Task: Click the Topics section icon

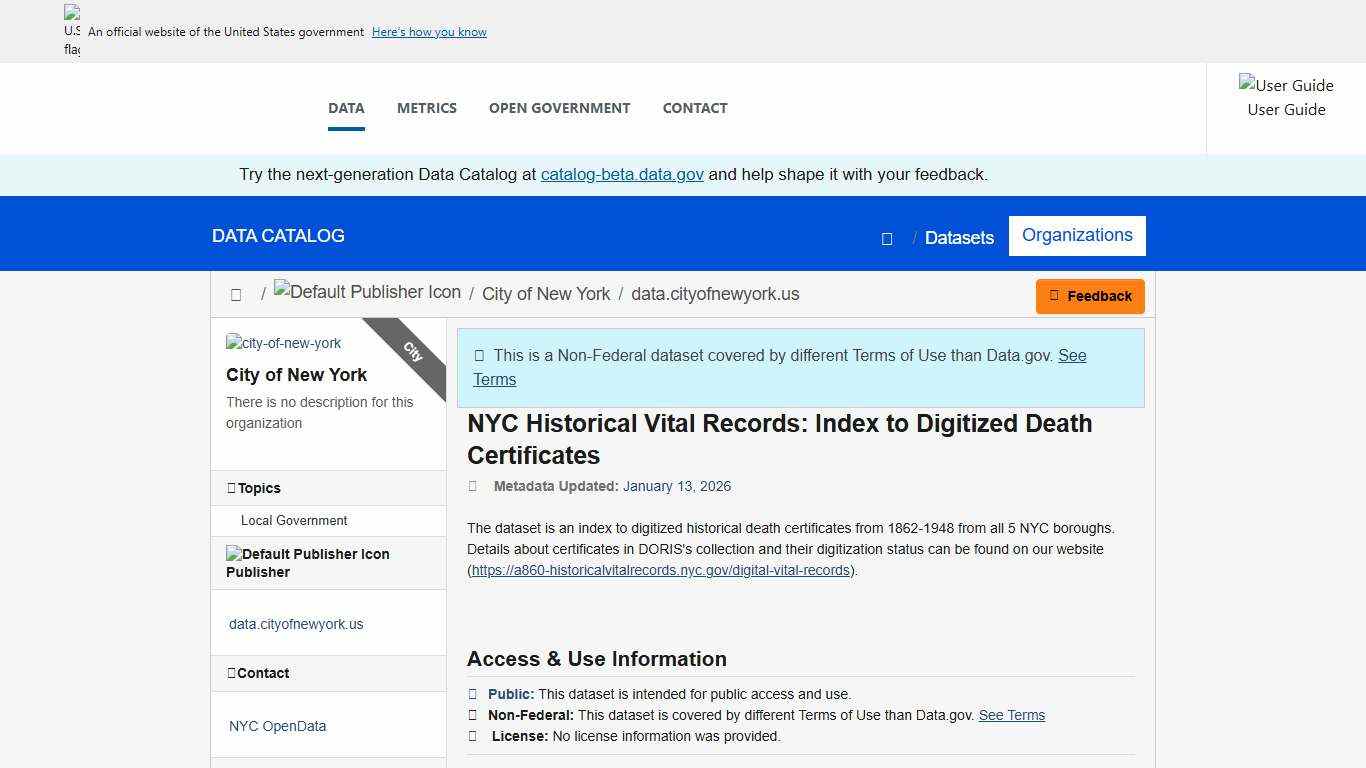Action: 233,487
